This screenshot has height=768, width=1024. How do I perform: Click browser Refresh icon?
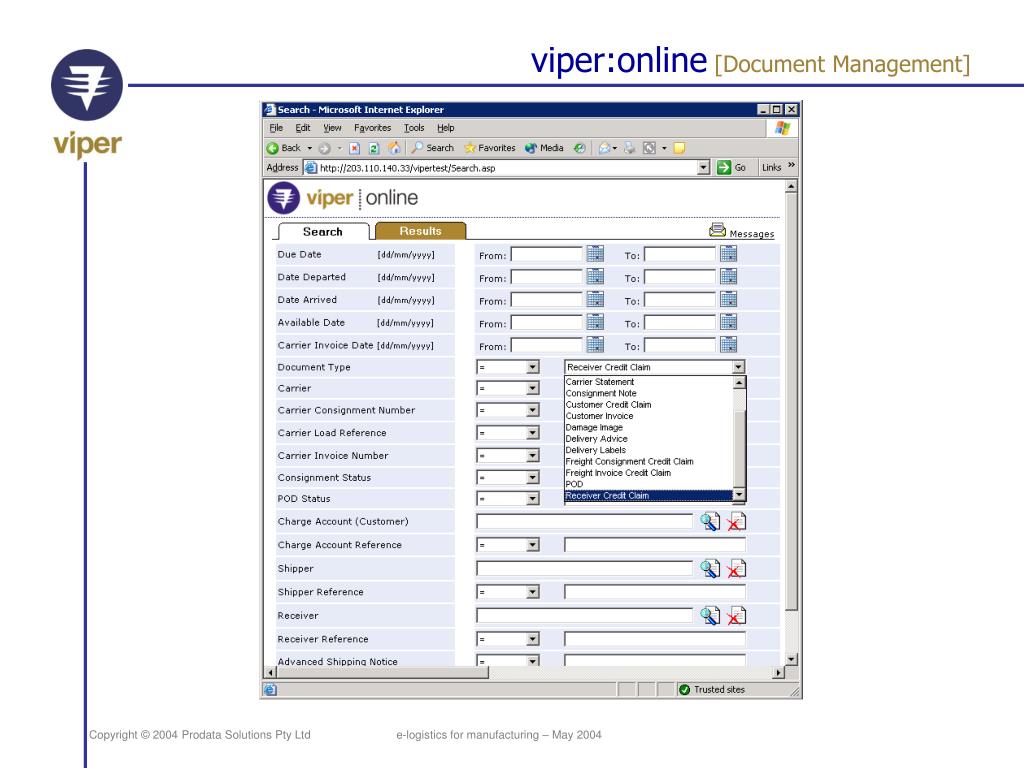tap(374, 148)
